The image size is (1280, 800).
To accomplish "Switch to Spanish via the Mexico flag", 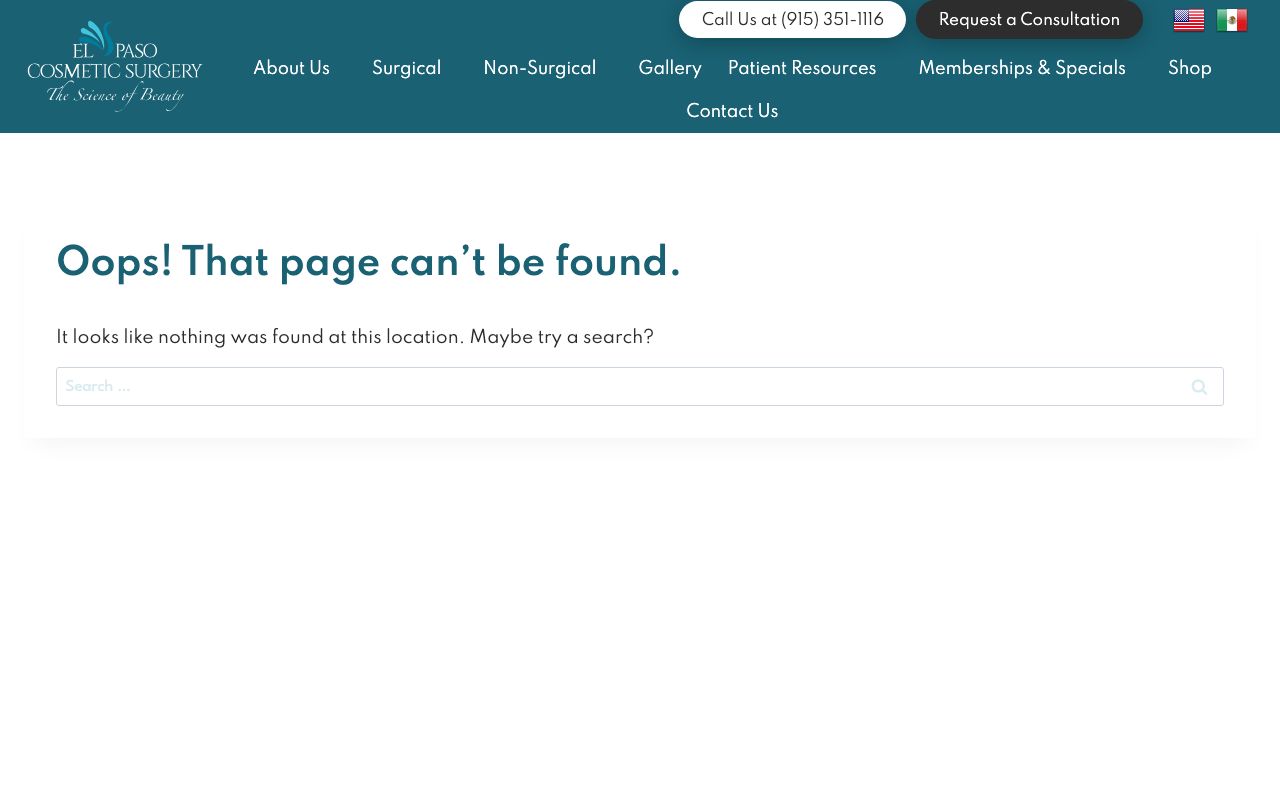I will (x=1231, y=20).
